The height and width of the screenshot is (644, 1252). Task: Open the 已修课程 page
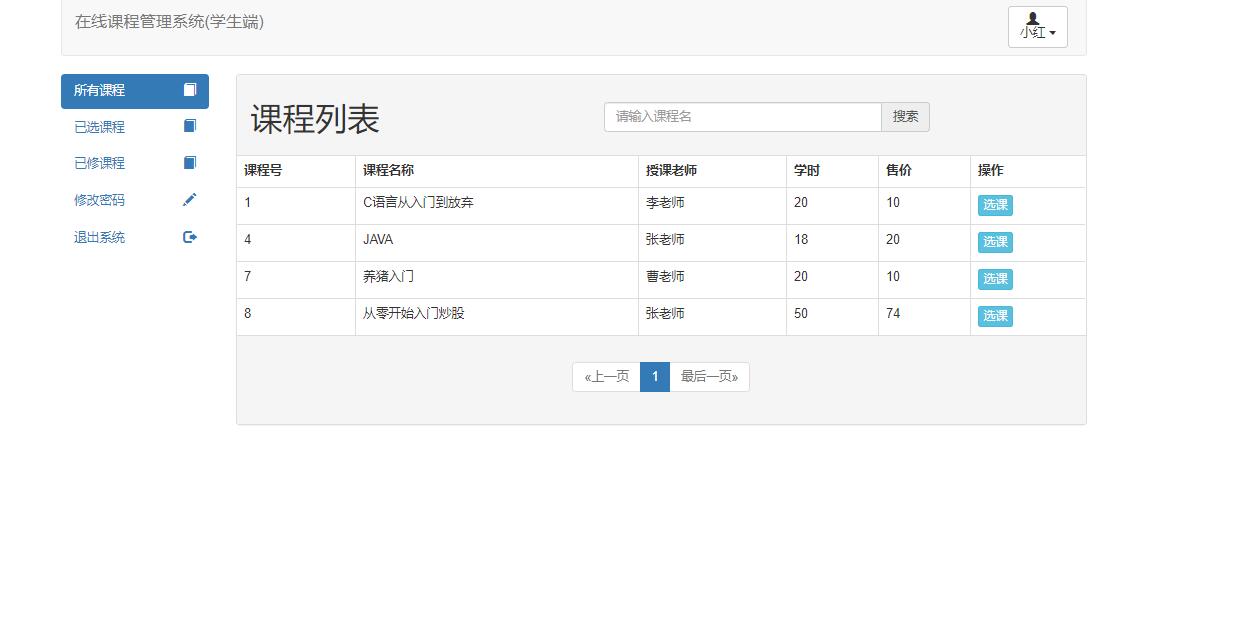[x=98, y=163]
